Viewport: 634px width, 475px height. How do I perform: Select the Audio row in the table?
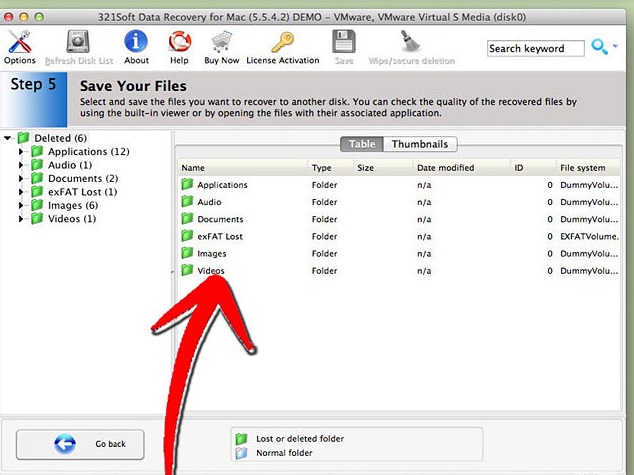click(399, 202)
